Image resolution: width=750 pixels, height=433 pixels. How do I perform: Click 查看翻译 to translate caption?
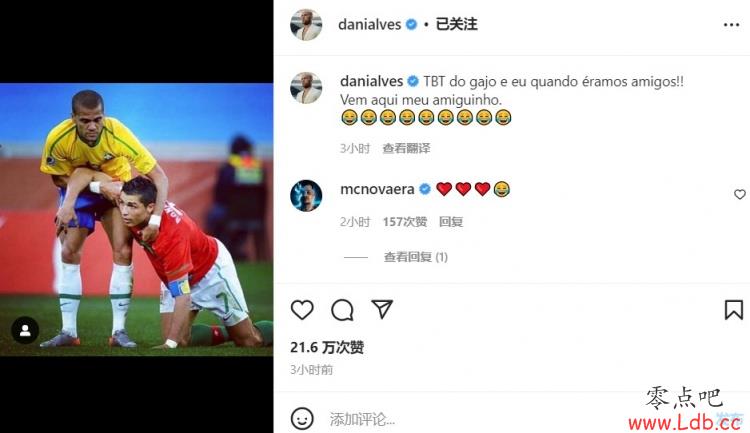pos(406,148)
